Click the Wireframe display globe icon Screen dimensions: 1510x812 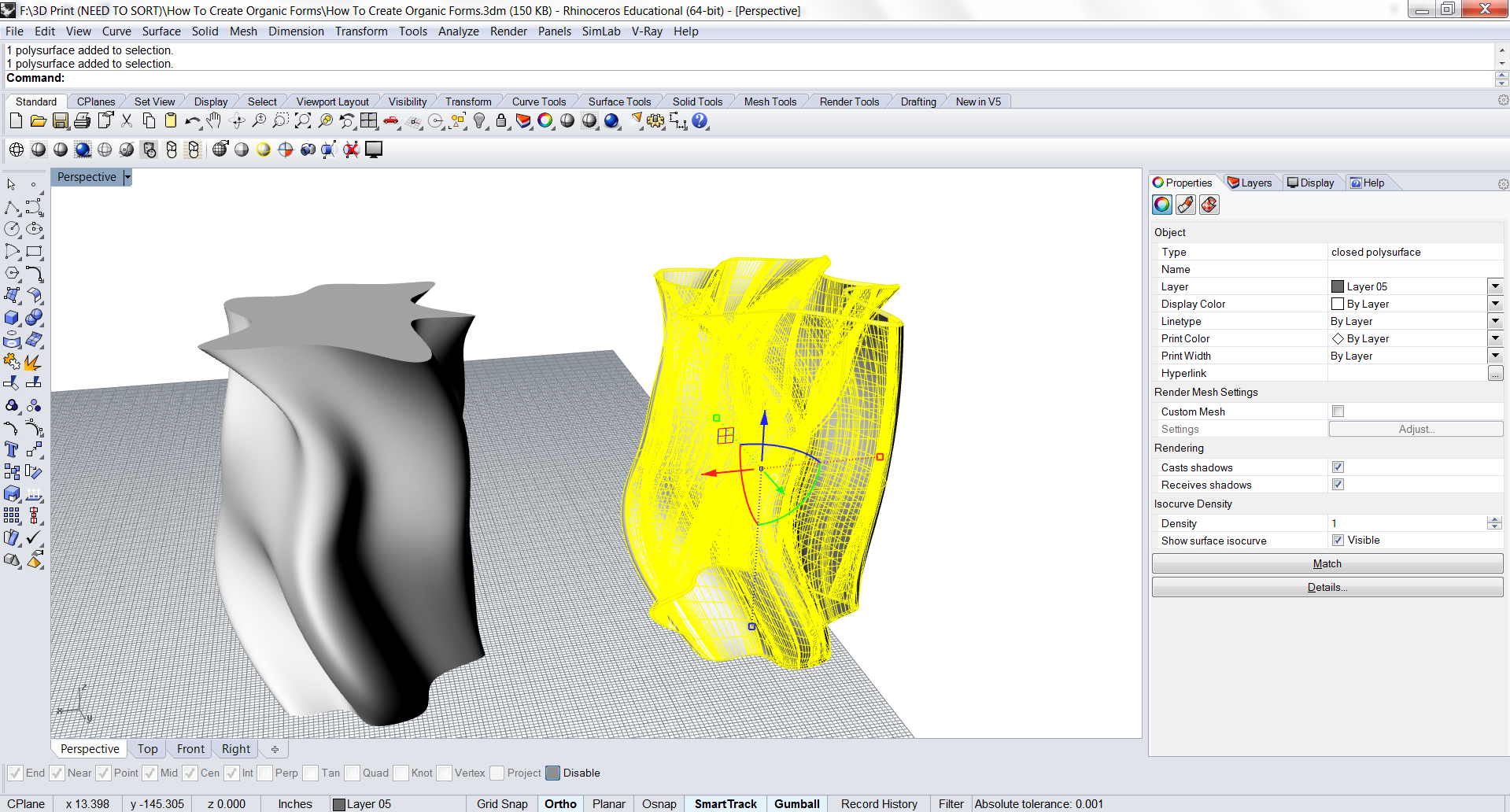pyautogui.click(x=17, y=149)
